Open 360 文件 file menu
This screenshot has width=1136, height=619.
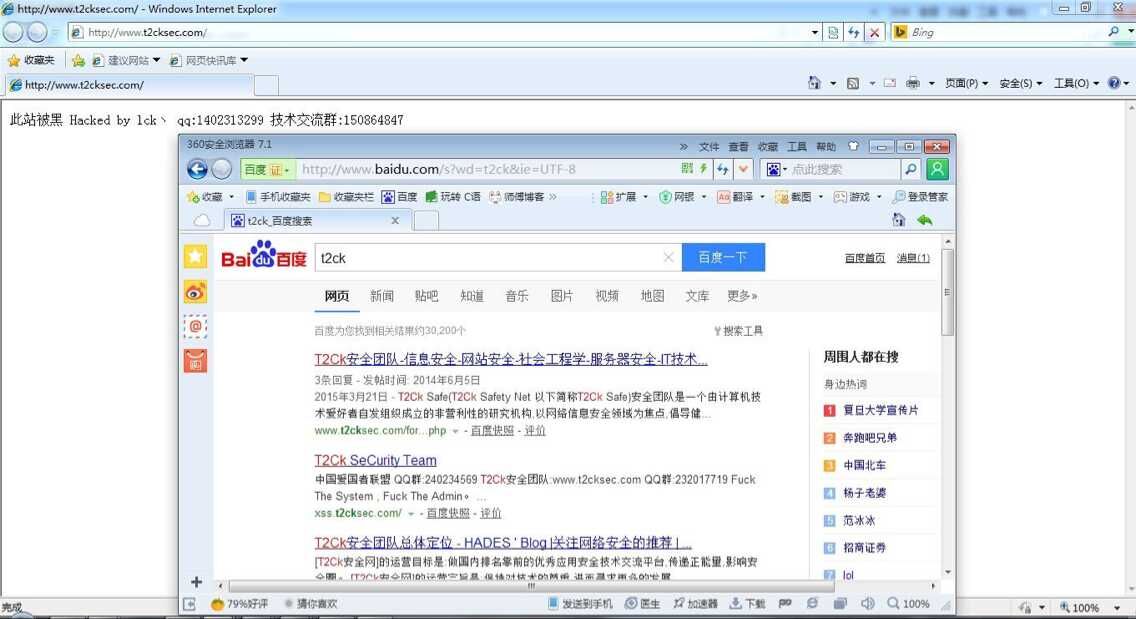709,146
